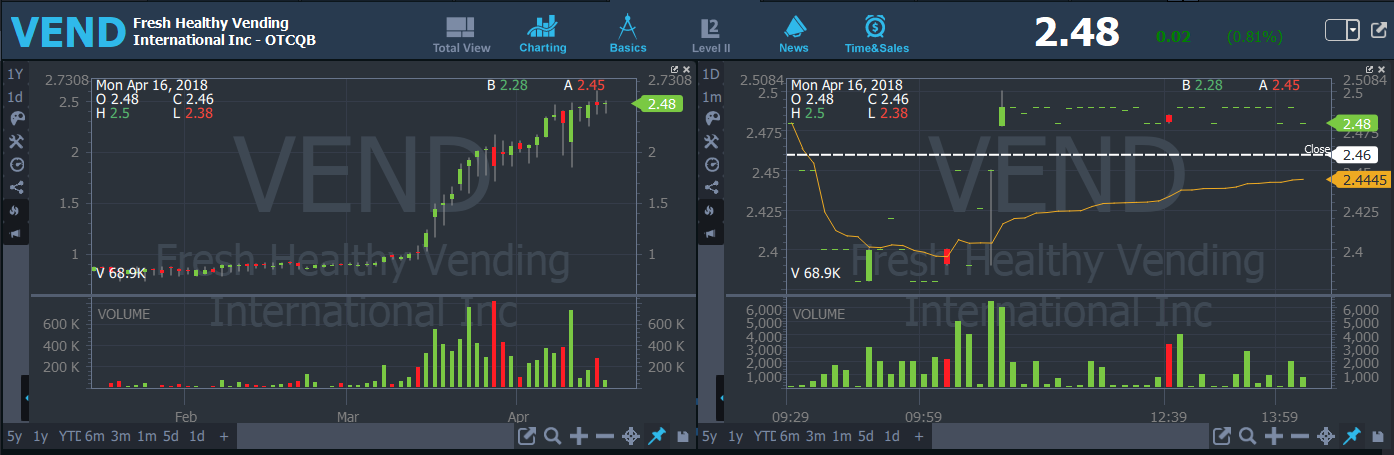Open color palette settings in left chart
Screen dimensions: 1394x455
coord(15,119)
